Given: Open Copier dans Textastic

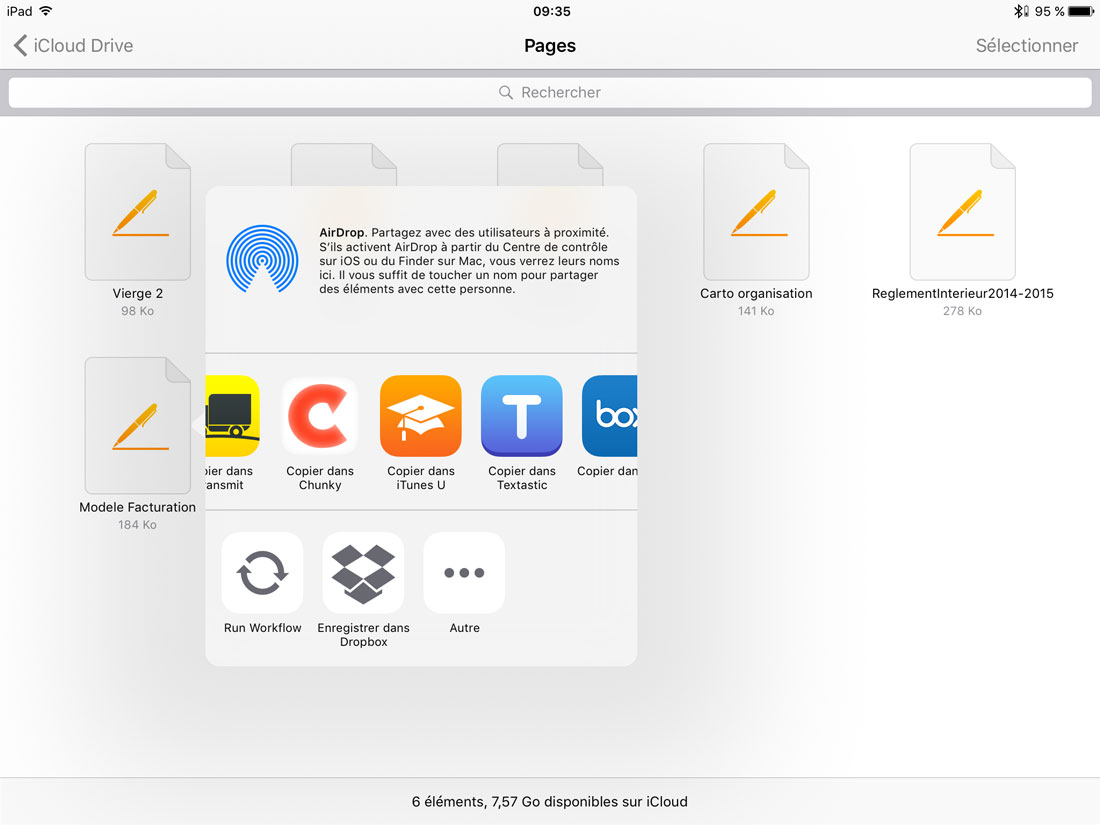Looking at the screenshot, I should pyautogui.click(x=522, y=416).
